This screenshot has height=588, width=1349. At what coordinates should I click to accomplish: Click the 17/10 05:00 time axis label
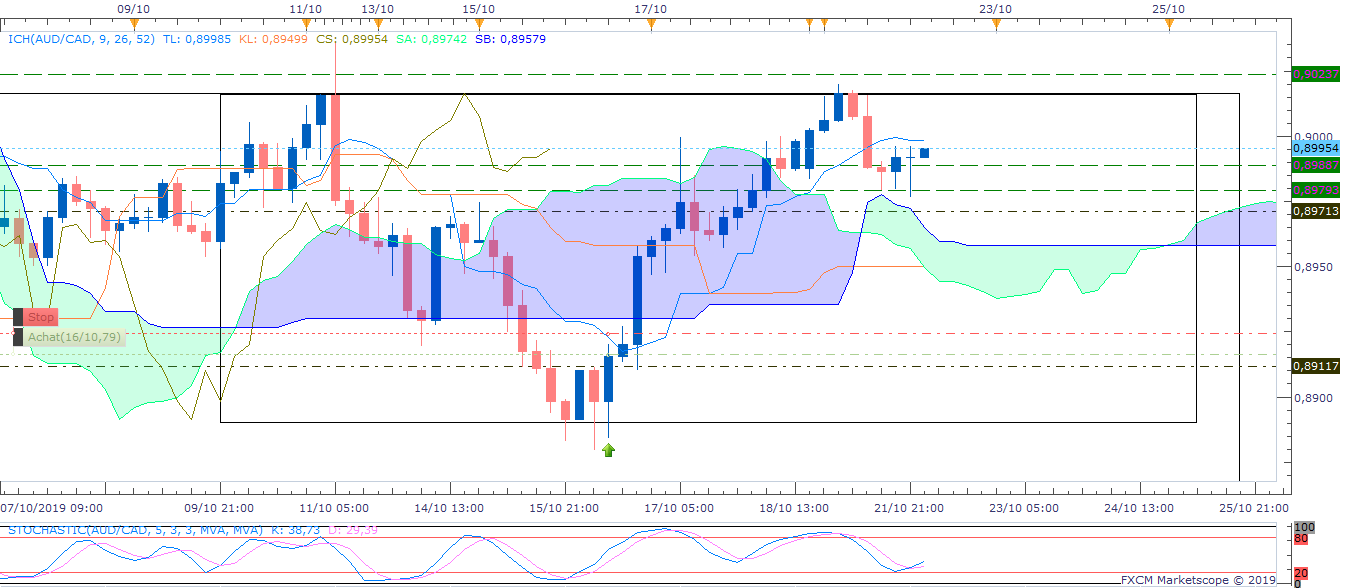coord(679,507)
